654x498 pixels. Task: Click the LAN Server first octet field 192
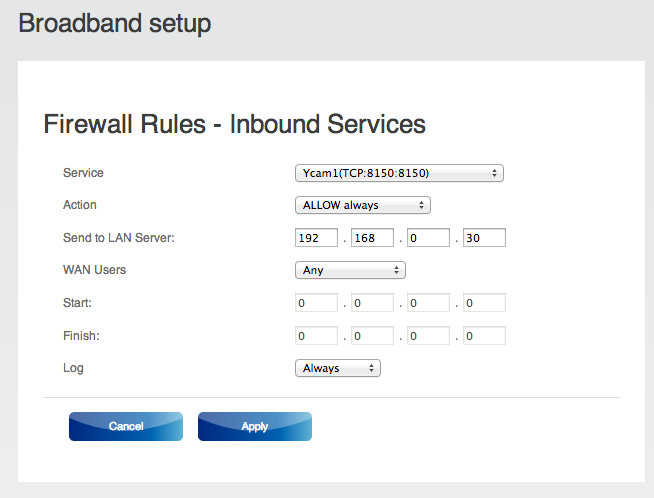[x=316, y=238]
